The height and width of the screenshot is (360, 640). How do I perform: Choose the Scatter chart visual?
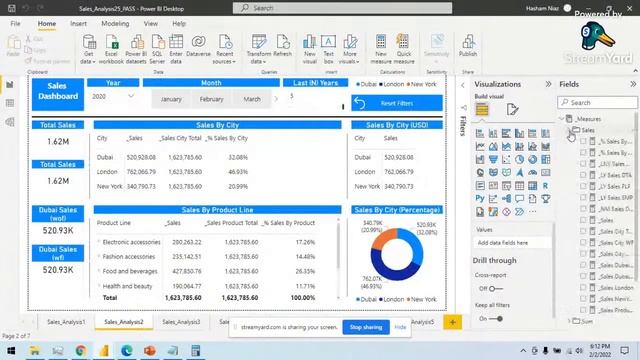[x=506, y=160]
